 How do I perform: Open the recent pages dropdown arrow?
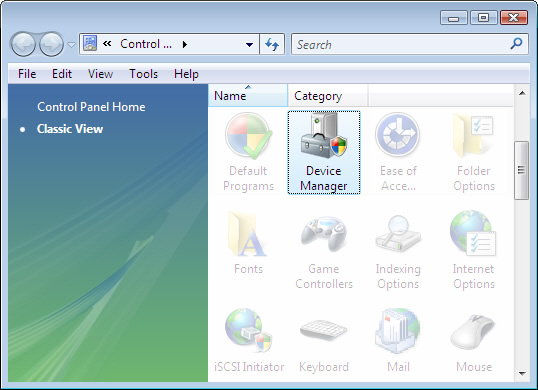71,45
